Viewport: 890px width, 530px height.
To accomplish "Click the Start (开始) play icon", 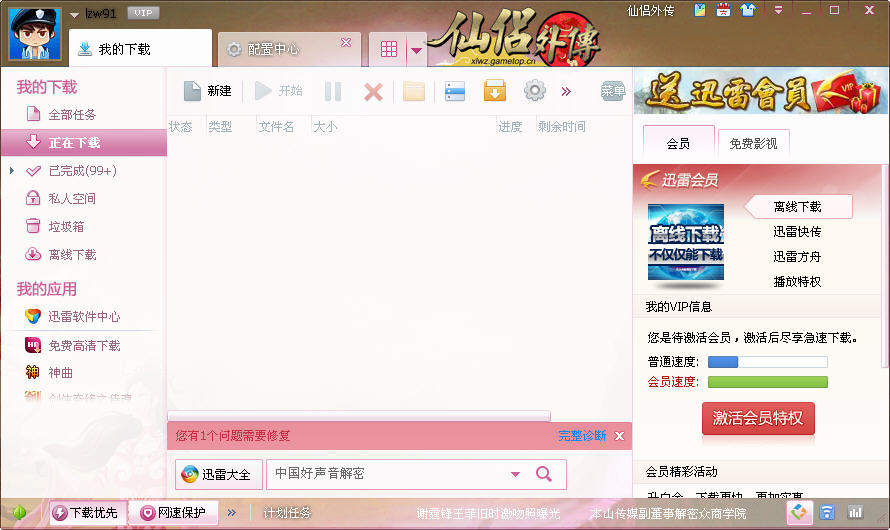I will 263,91.
